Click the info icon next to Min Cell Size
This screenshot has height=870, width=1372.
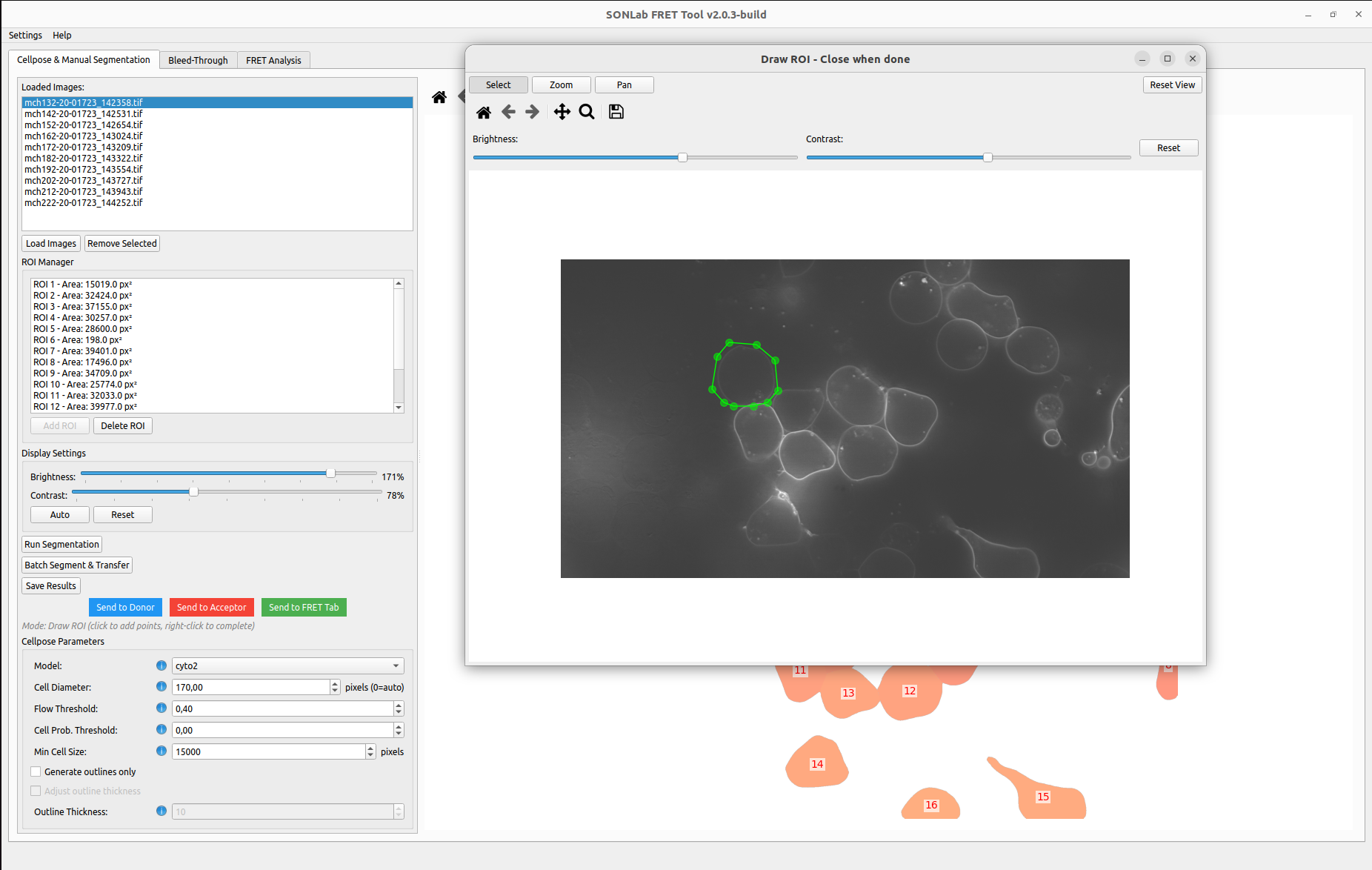pos(161,751)
